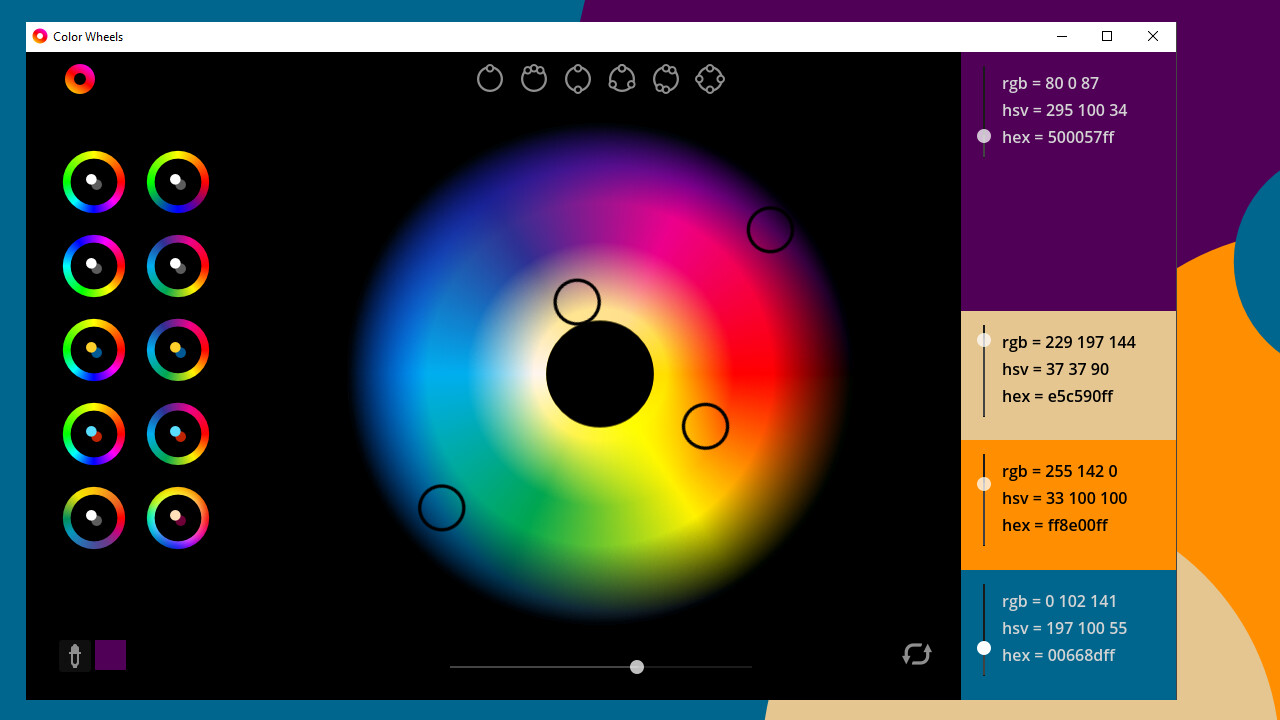Select the split-complementary harmony icon

click(665, 78)
